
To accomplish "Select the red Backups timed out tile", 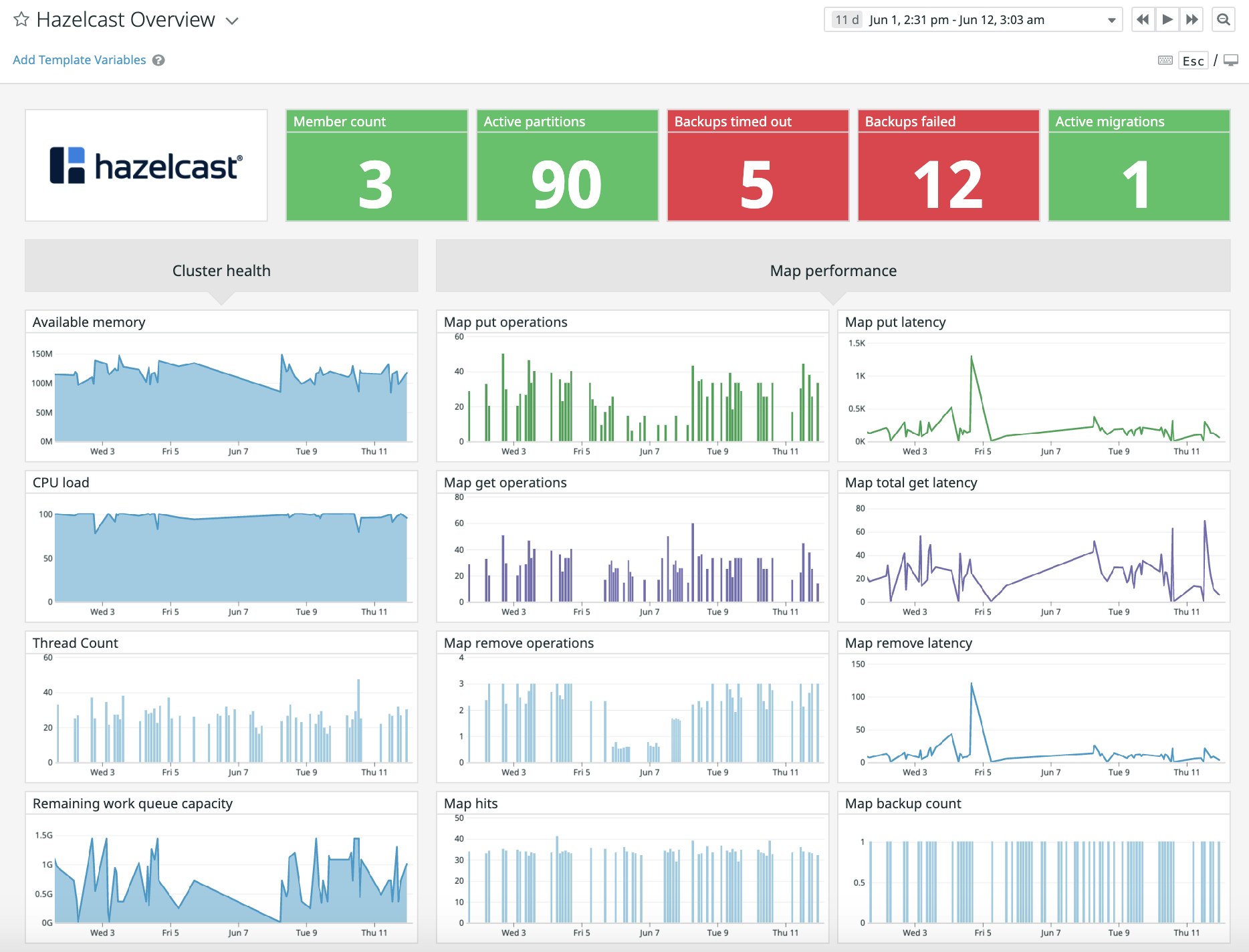I will 758,165.
